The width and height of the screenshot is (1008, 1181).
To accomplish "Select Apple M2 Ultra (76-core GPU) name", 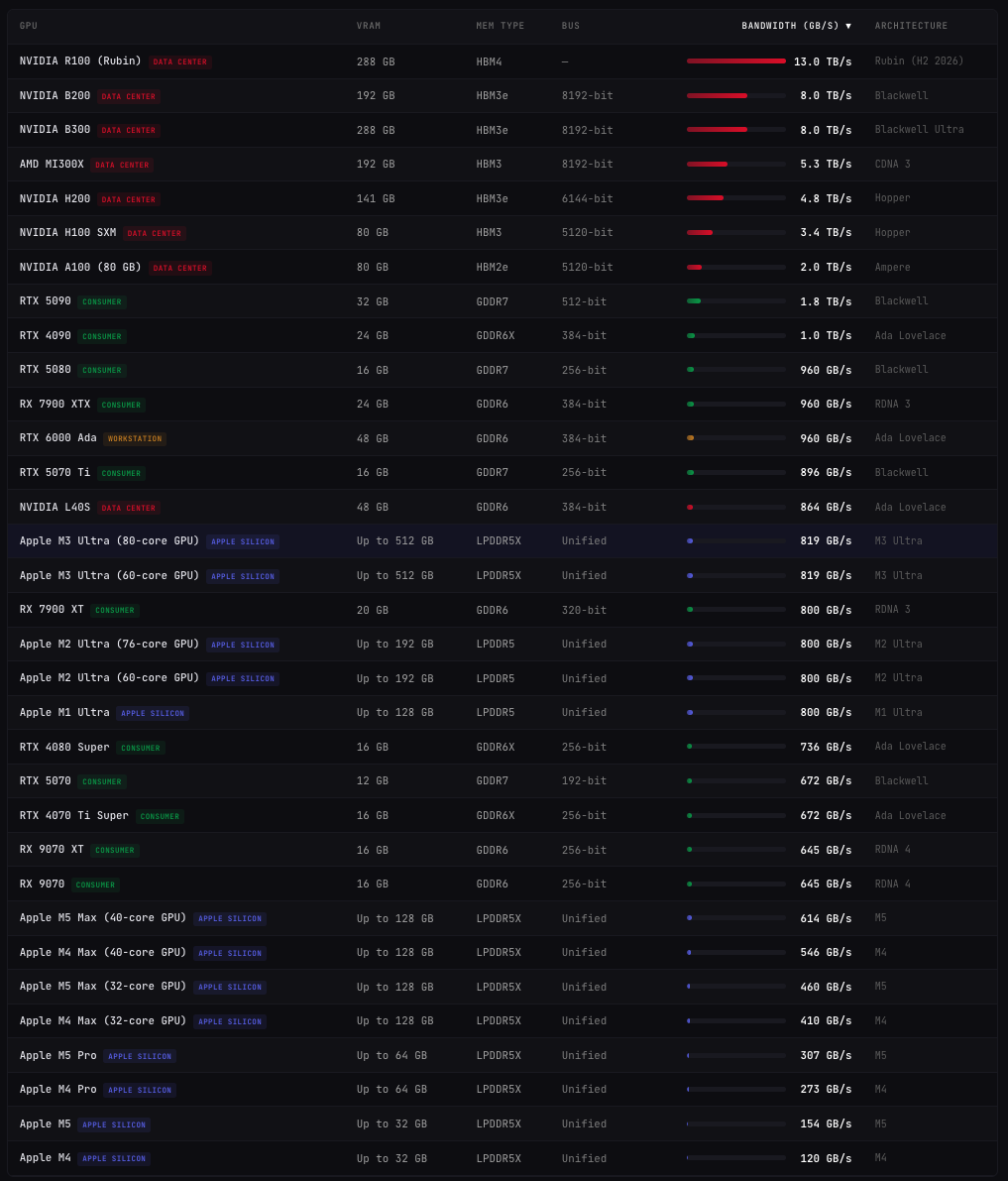I will pyautogui.click(x=109, y=644).
